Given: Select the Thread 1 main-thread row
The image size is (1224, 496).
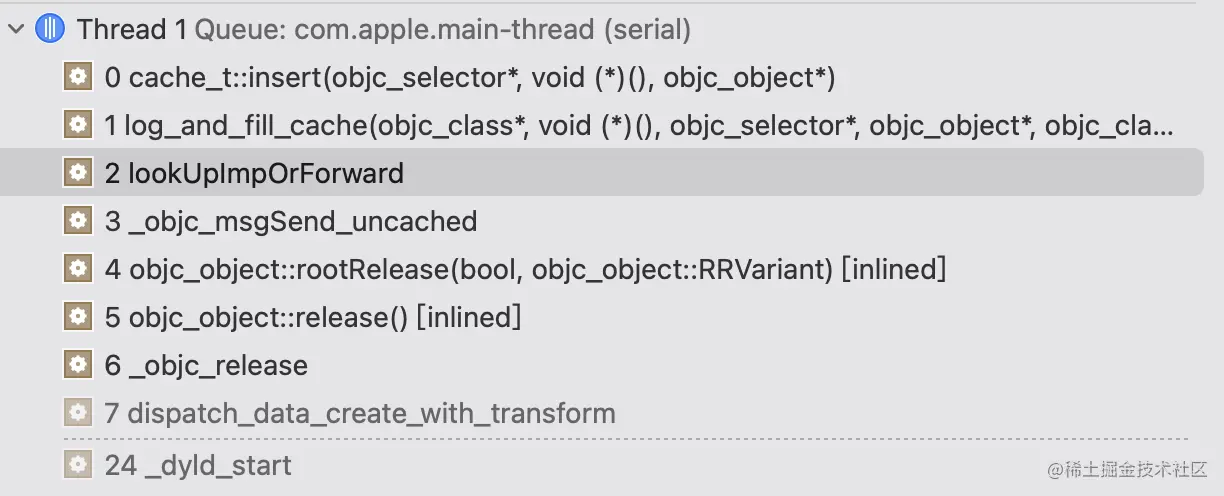Looking at the screenshot, I should pyautogui.click(x=384, y=30).
